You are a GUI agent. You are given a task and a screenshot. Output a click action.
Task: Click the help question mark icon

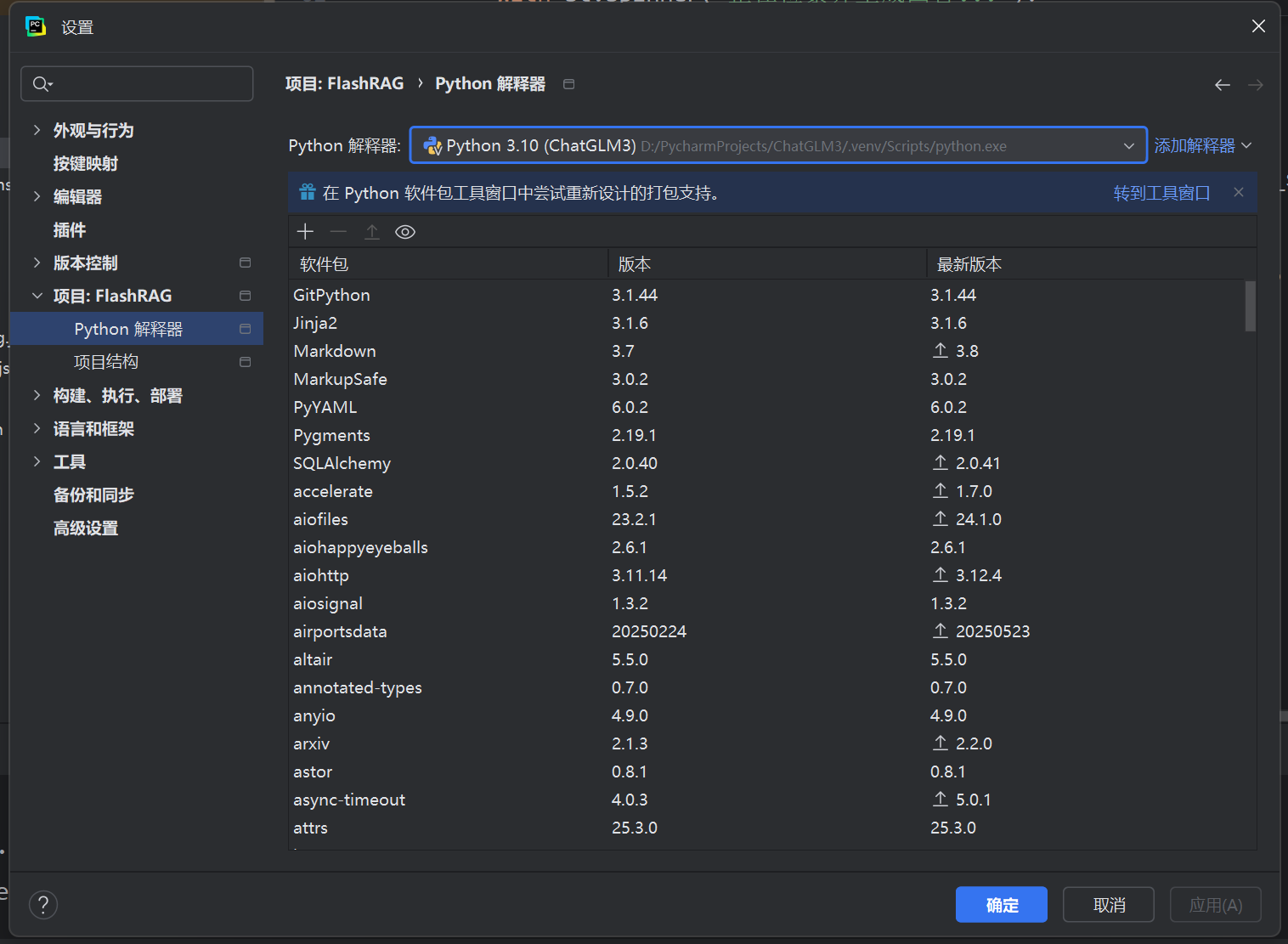(x=43, y=905)
